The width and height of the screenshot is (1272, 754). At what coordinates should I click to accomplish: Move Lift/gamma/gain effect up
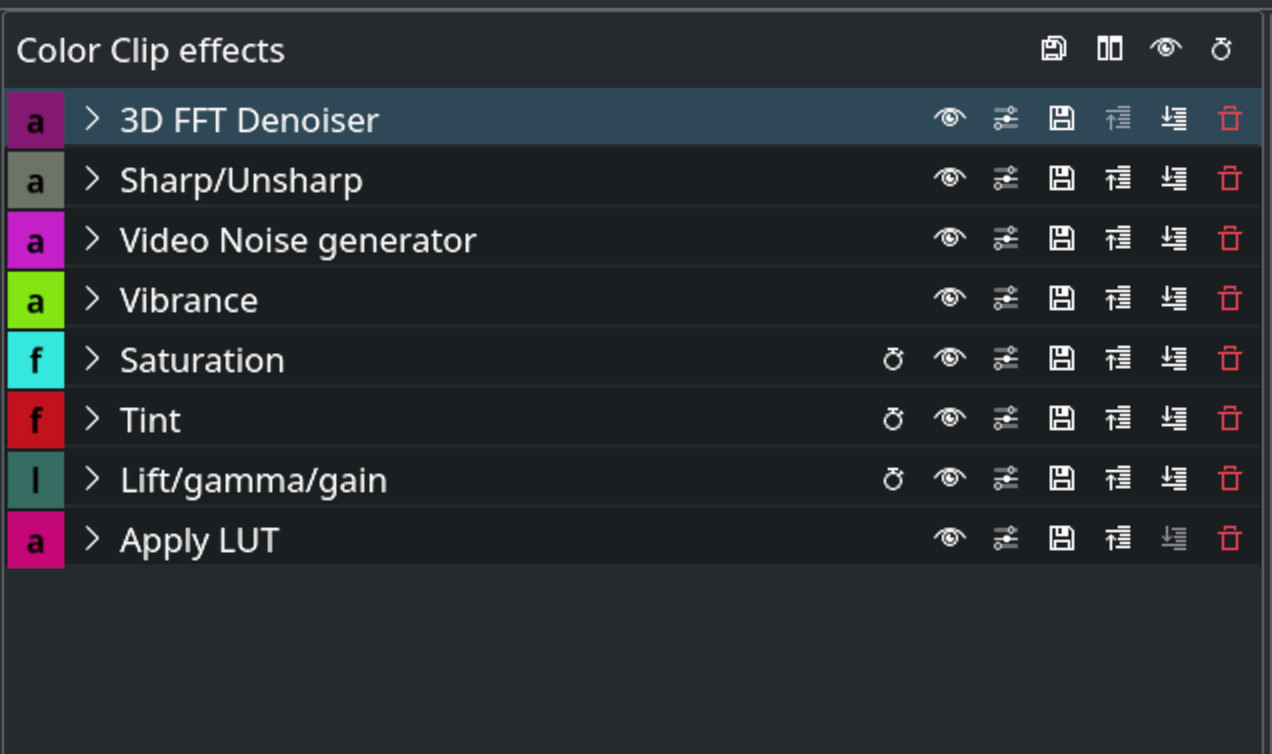pos(1117,479)
